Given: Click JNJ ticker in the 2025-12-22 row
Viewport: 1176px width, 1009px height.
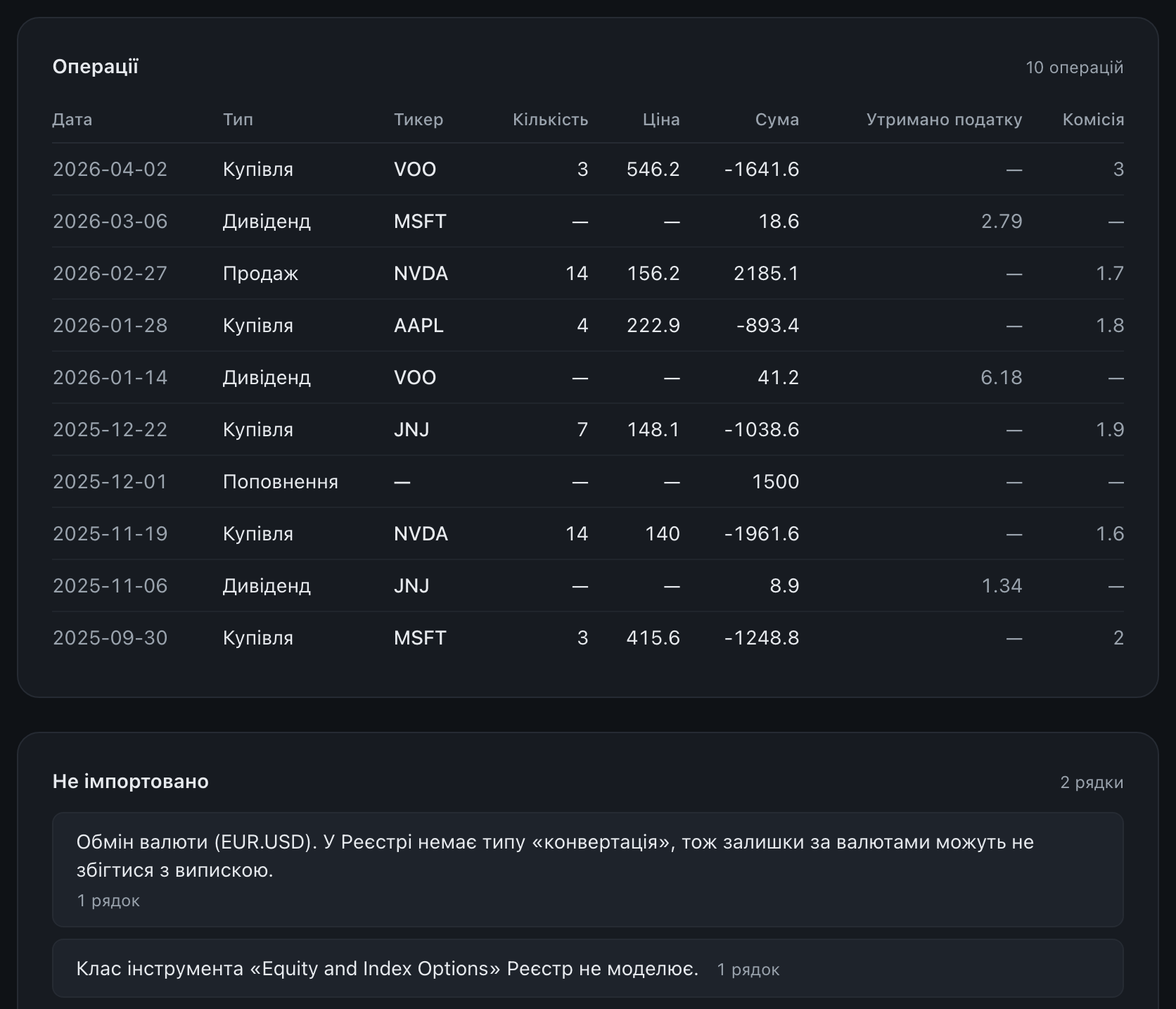Looking at the screenshot, I should click(x=411, y=430).
